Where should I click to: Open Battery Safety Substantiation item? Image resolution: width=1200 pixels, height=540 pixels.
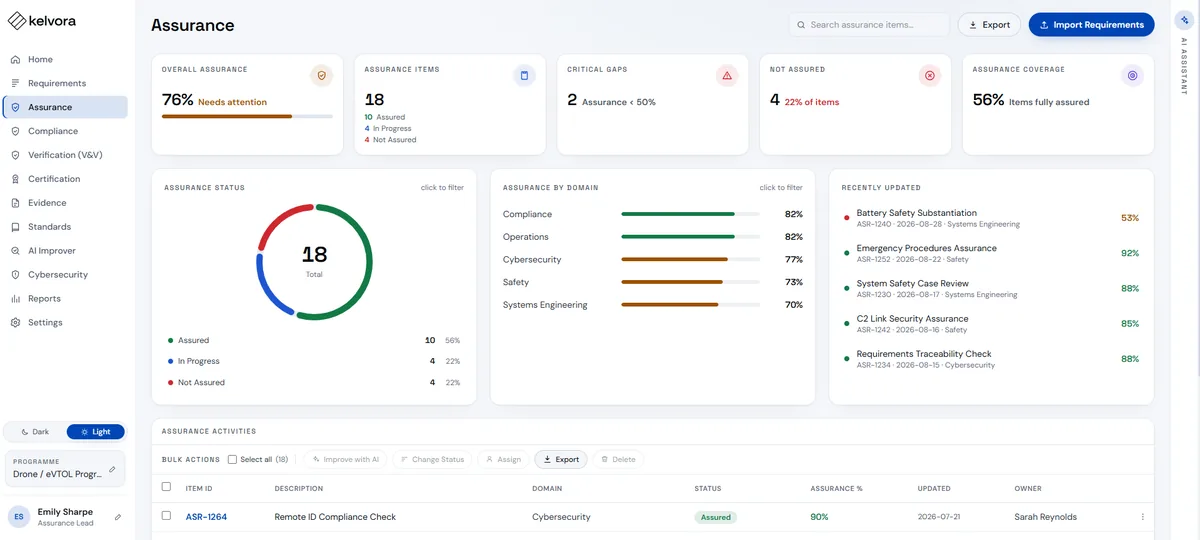coord(991,218)
